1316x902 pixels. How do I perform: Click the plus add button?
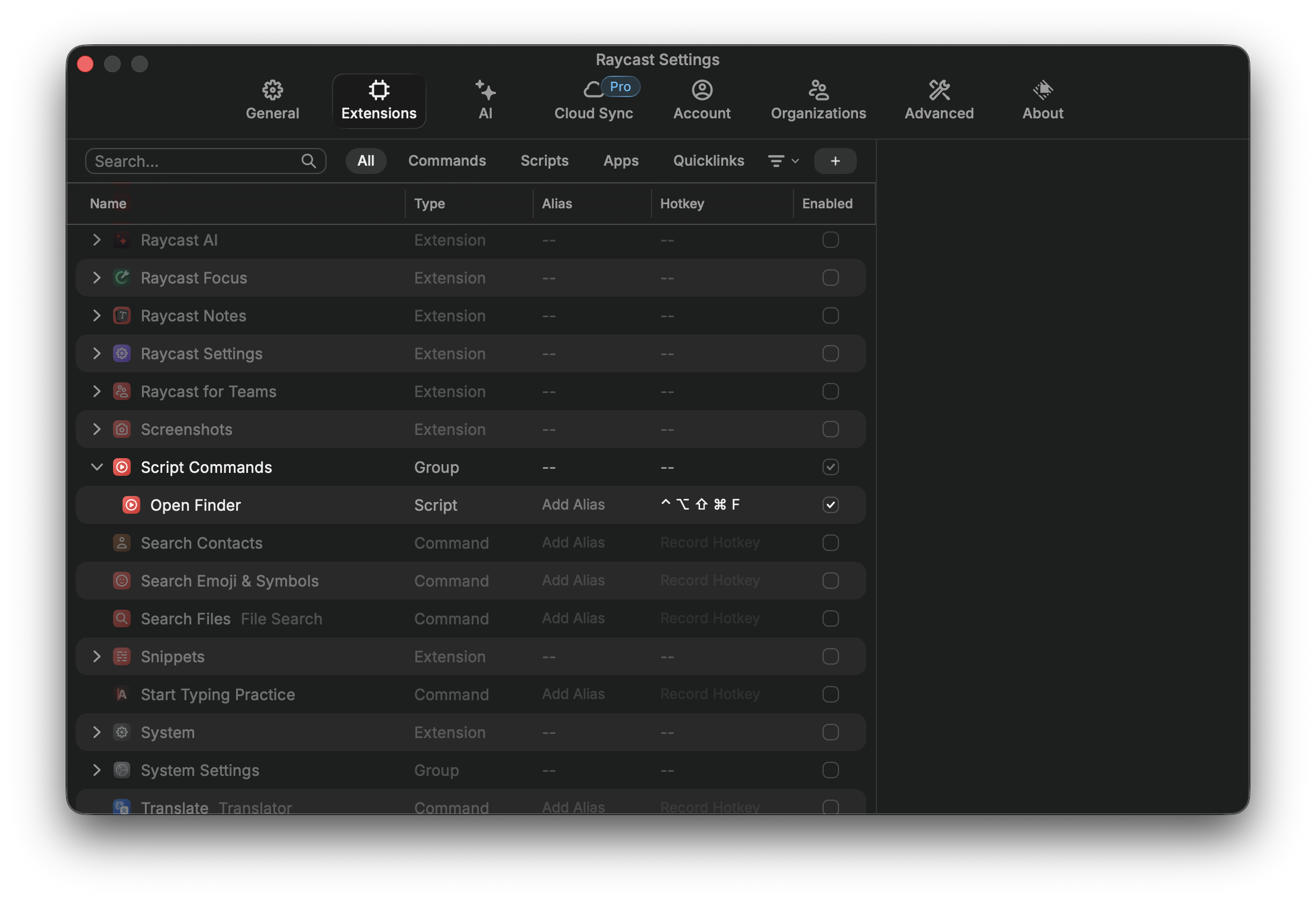[x=835, y=161]
